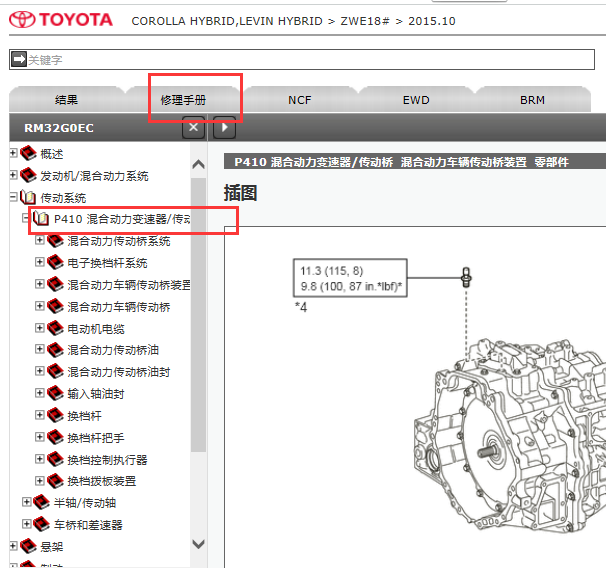
Task: Select the 概述 tree item text
Action: pos(52,154)
